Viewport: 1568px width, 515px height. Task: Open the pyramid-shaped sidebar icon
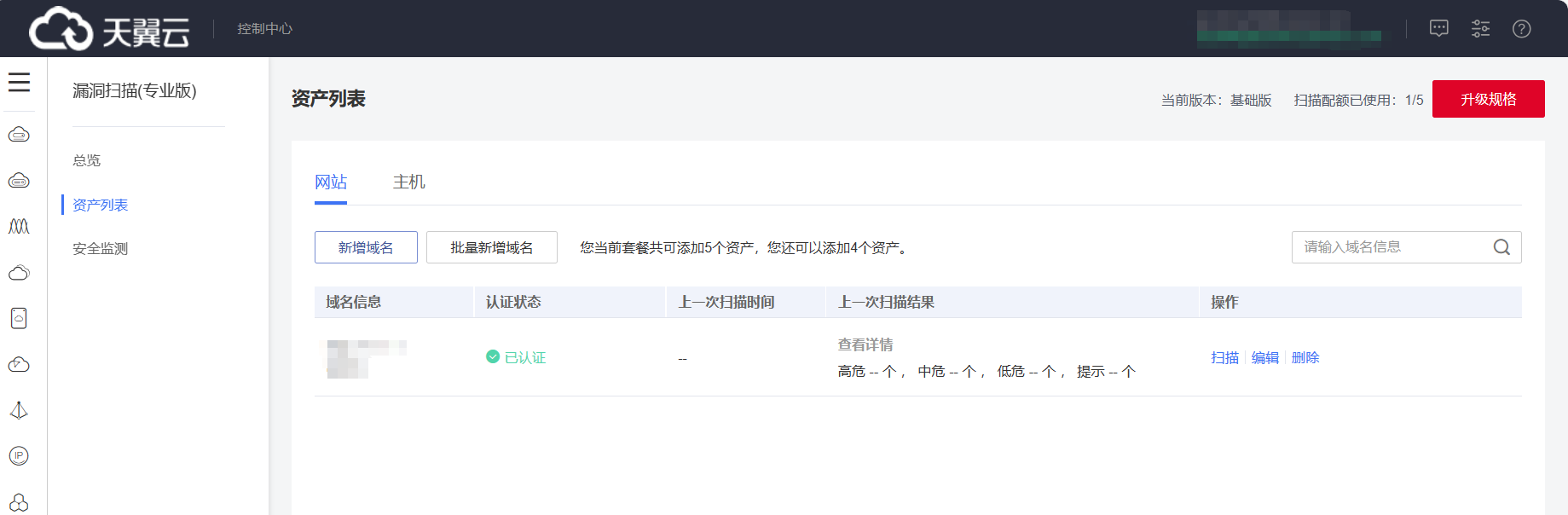(x=19, y=410)
